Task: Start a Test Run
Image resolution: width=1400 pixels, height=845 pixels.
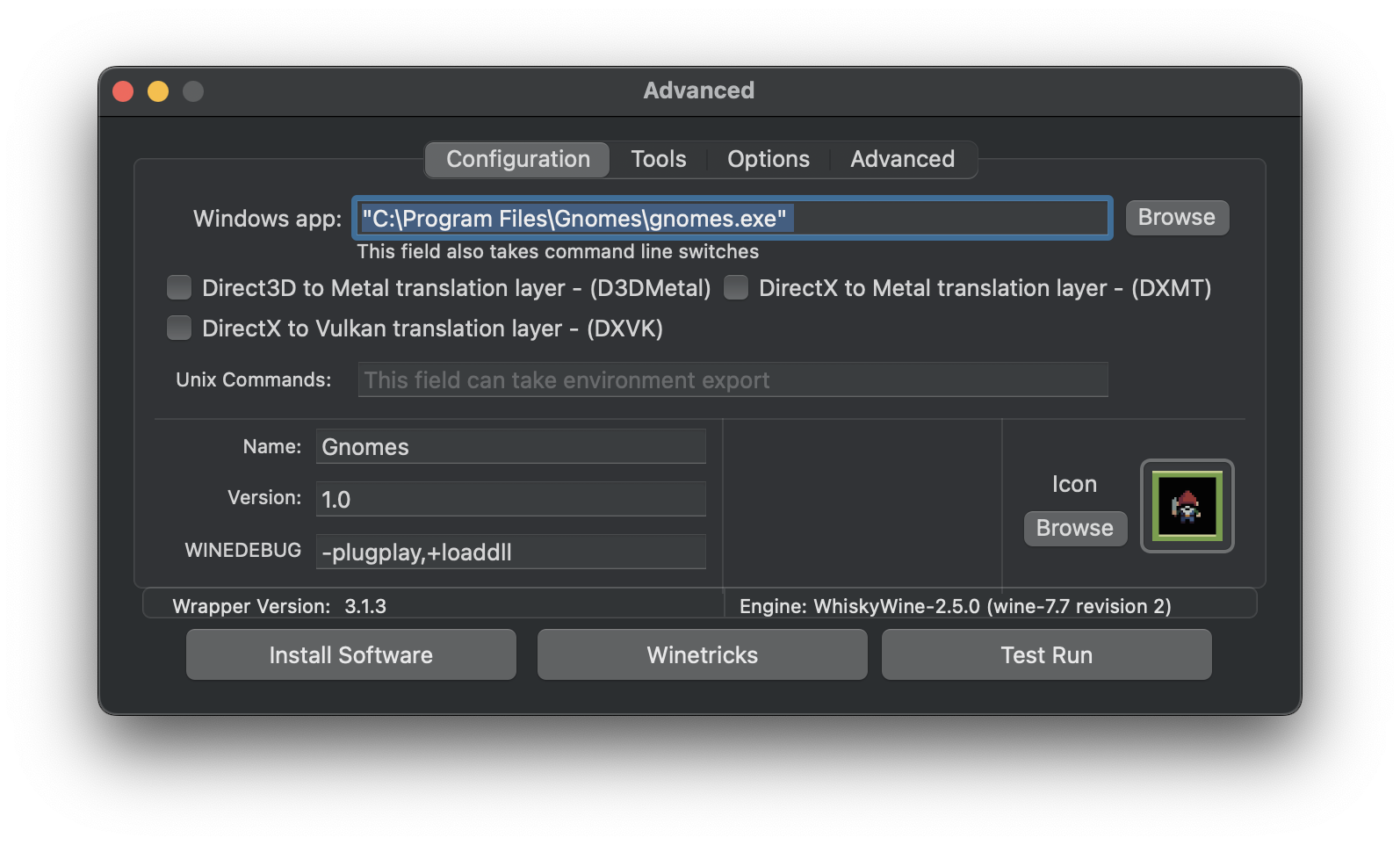Action: point(1046,654)
